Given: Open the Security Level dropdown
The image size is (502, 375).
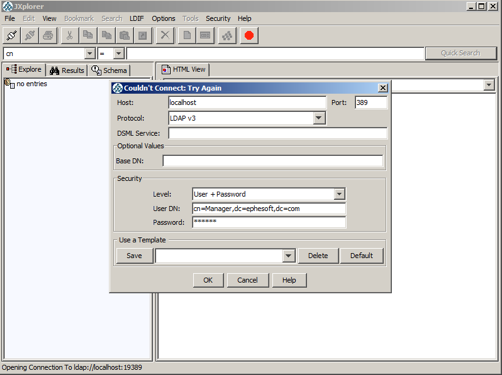Looking at the screenshot, I should [339, 194].
